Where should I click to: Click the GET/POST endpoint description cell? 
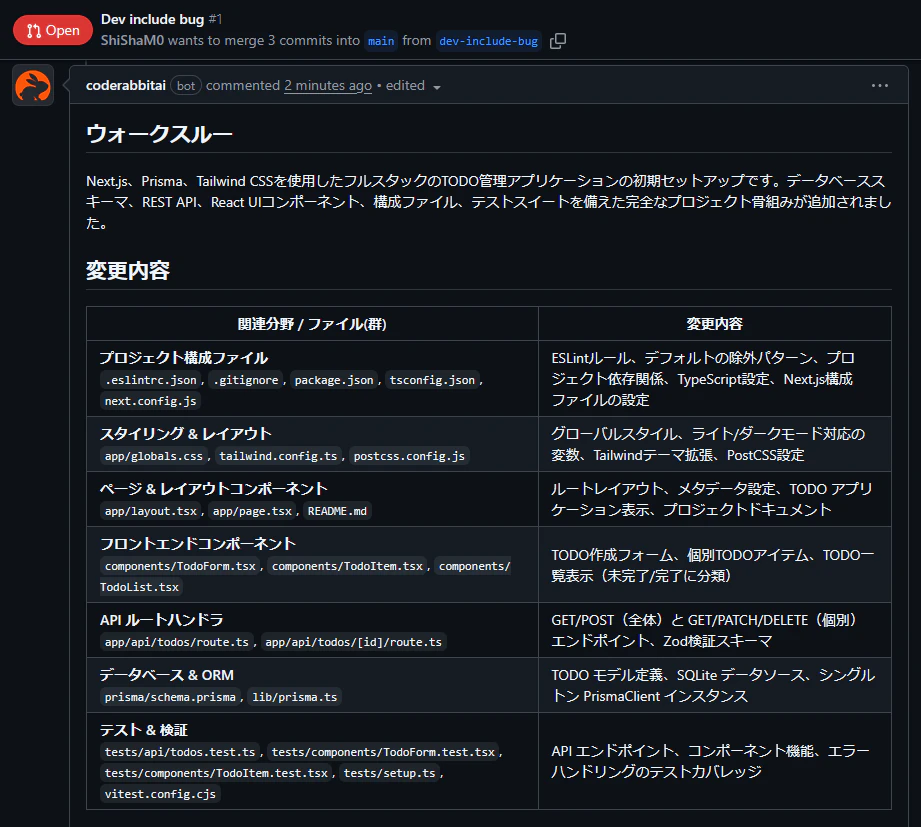(x=714, y=630)
